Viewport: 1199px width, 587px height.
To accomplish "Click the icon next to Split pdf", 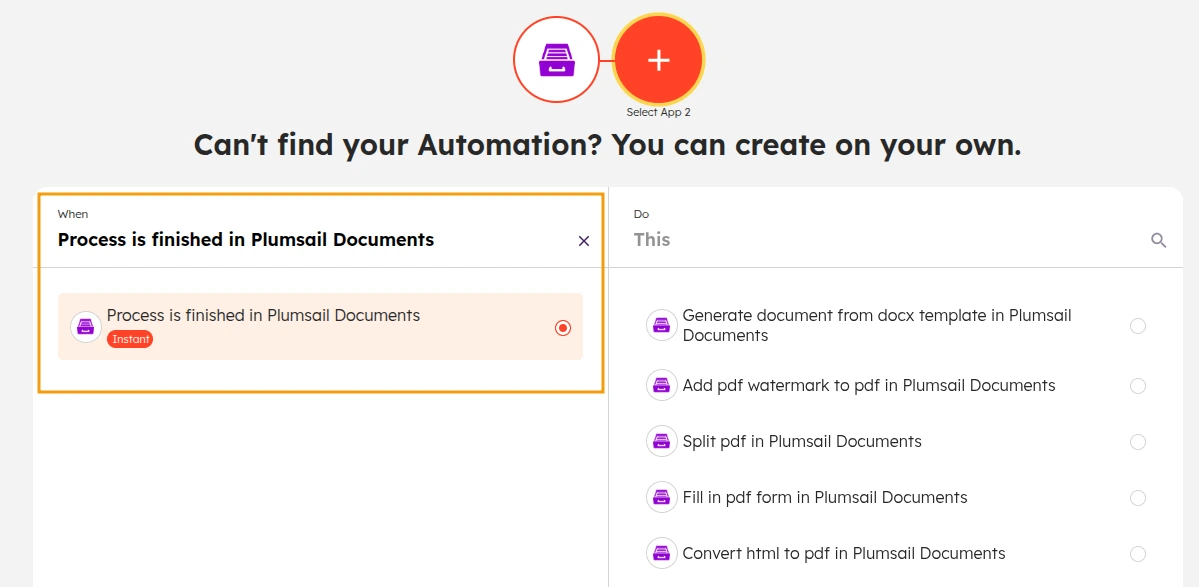I will click(661, 441).
